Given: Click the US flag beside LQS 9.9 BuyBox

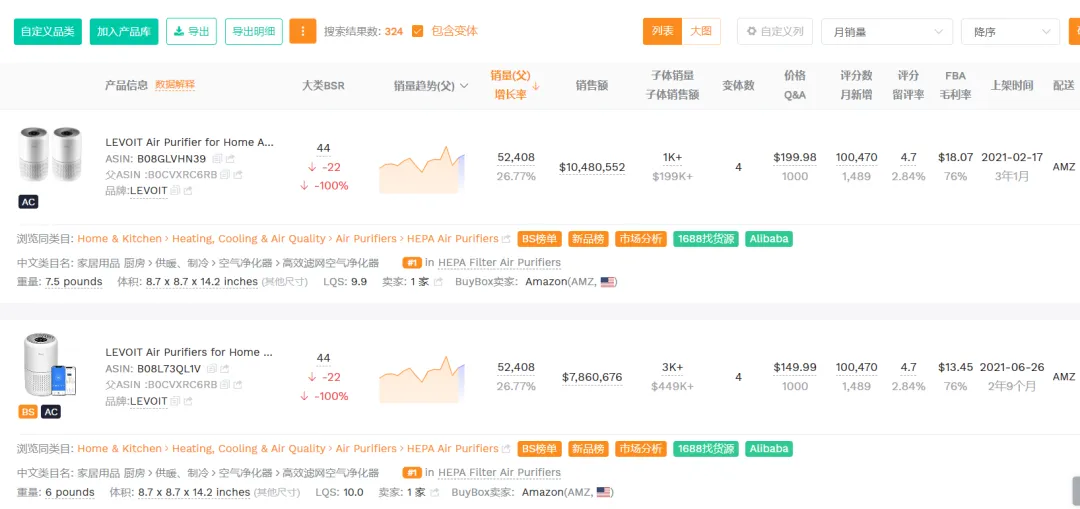Looking at the screenshot, I should coord(608,282).
